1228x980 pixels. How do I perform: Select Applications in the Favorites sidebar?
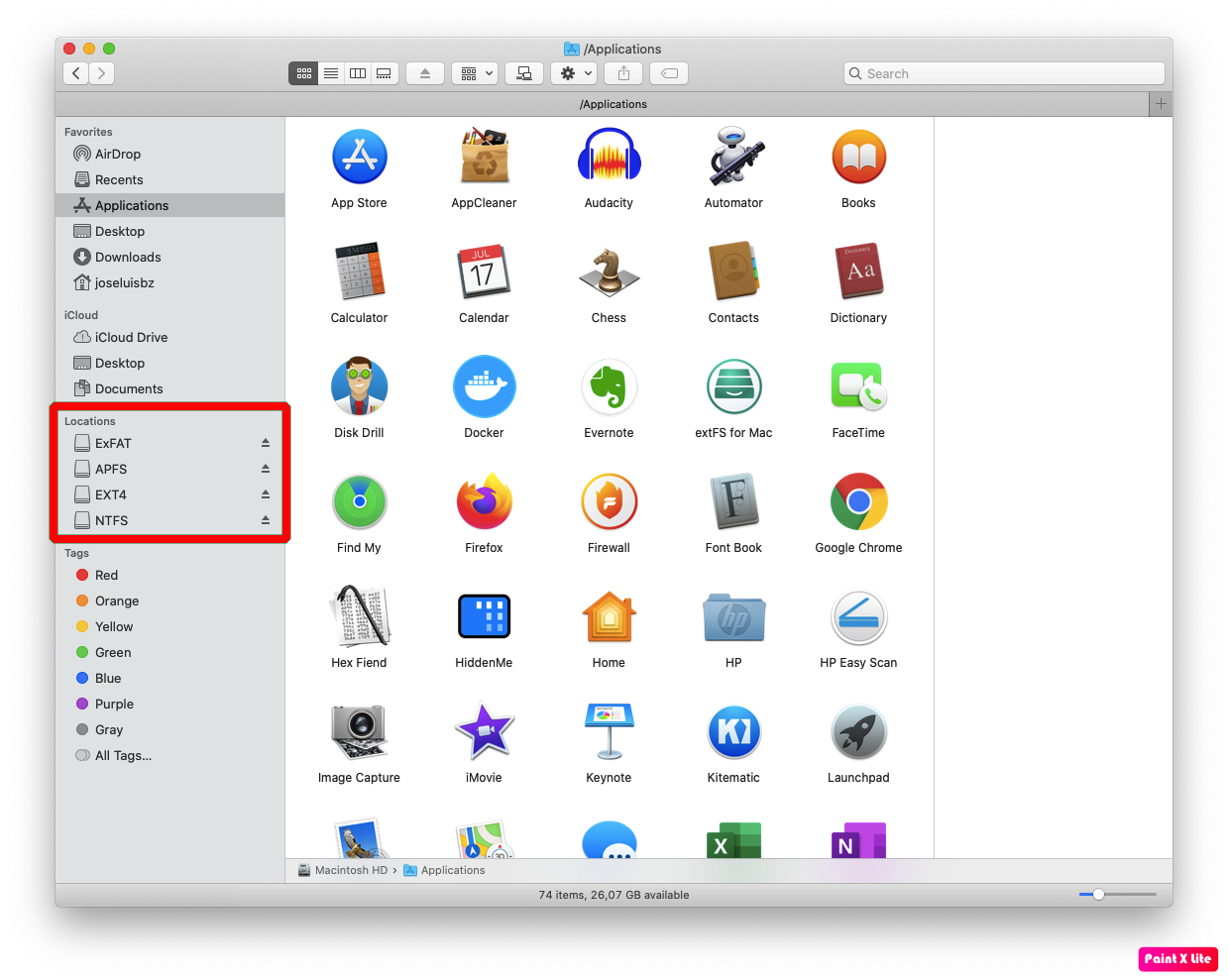[169, 205]
